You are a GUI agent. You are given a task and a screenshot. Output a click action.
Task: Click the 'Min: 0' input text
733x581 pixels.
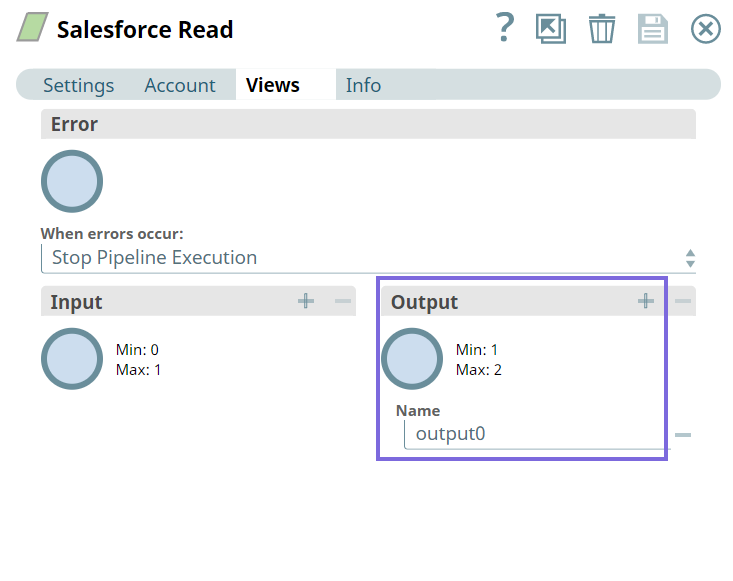click(x=137, y=350)
